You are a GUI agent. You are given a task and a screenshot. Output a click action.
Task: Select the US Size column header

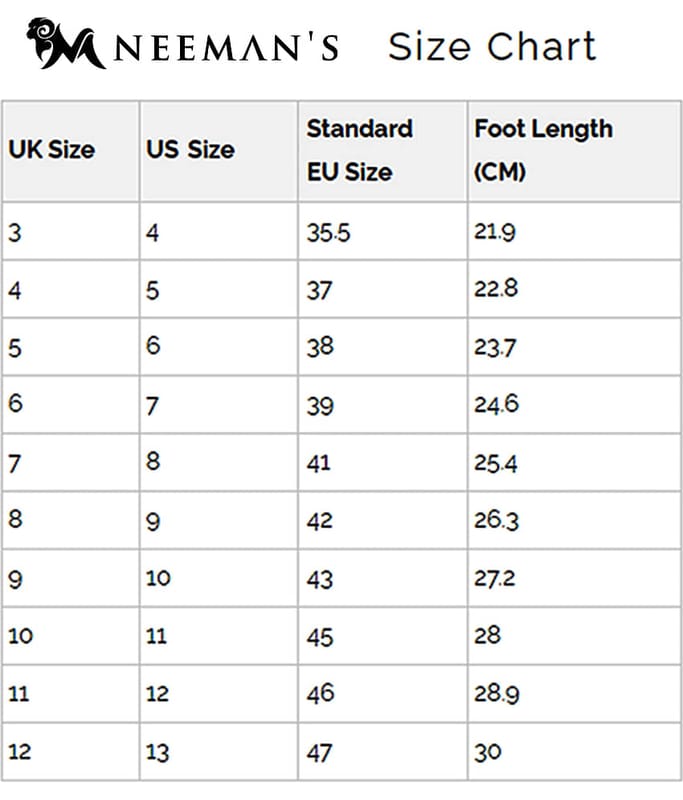(190, 150)
